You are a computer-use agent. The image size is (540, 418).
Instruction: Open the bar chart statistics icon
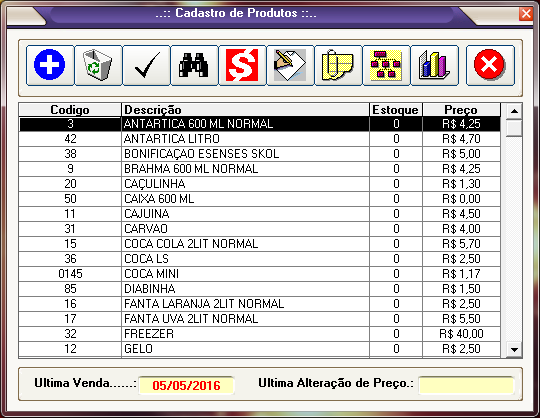coord(434,65)
